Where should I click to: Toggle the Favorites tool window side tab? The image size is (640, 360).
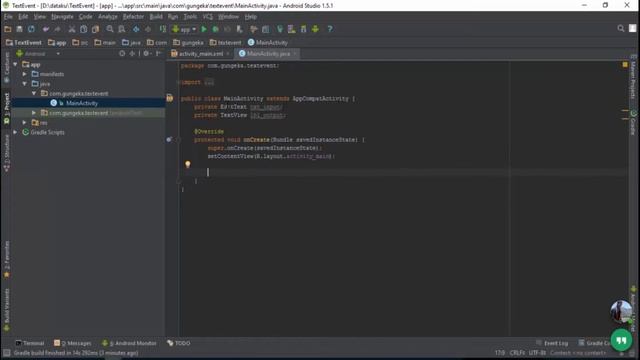(x=7, y=259)
